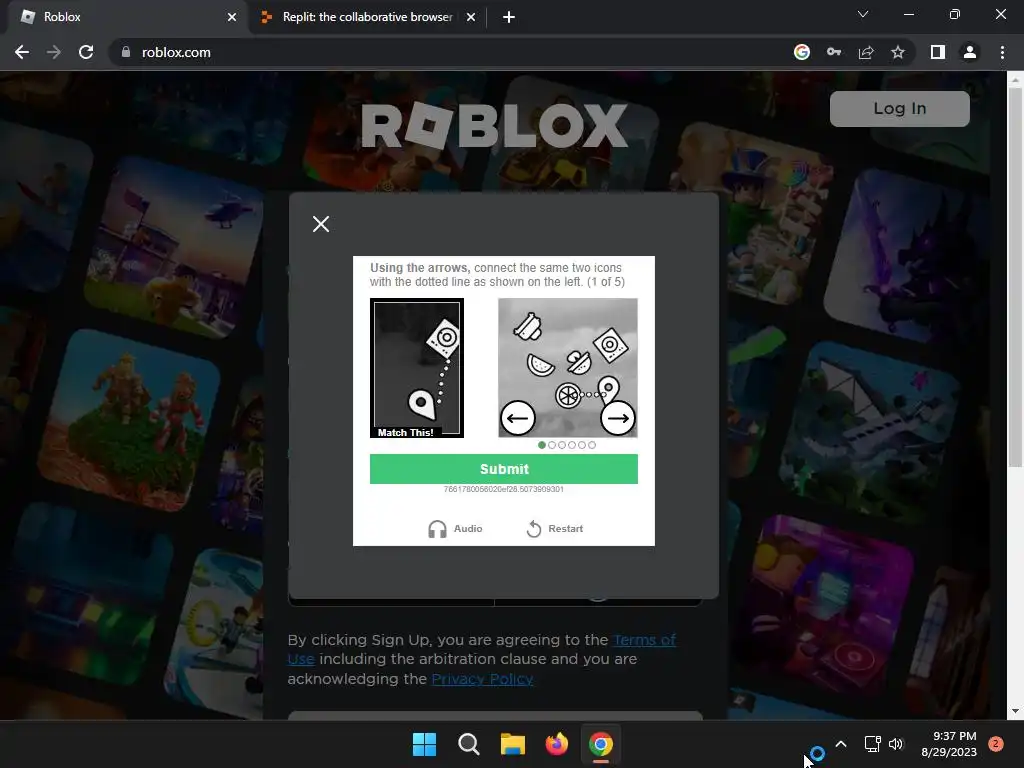Open a new browser tab
Viewport: 1024px width, 768px height.
(509, 18)
